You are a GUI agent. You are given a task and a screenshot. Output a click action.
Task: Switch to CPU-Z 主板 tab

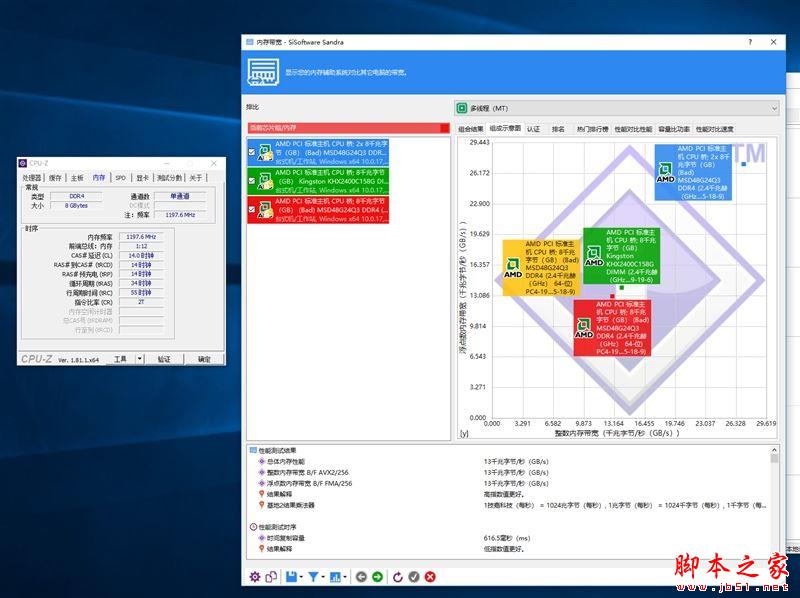77,178
